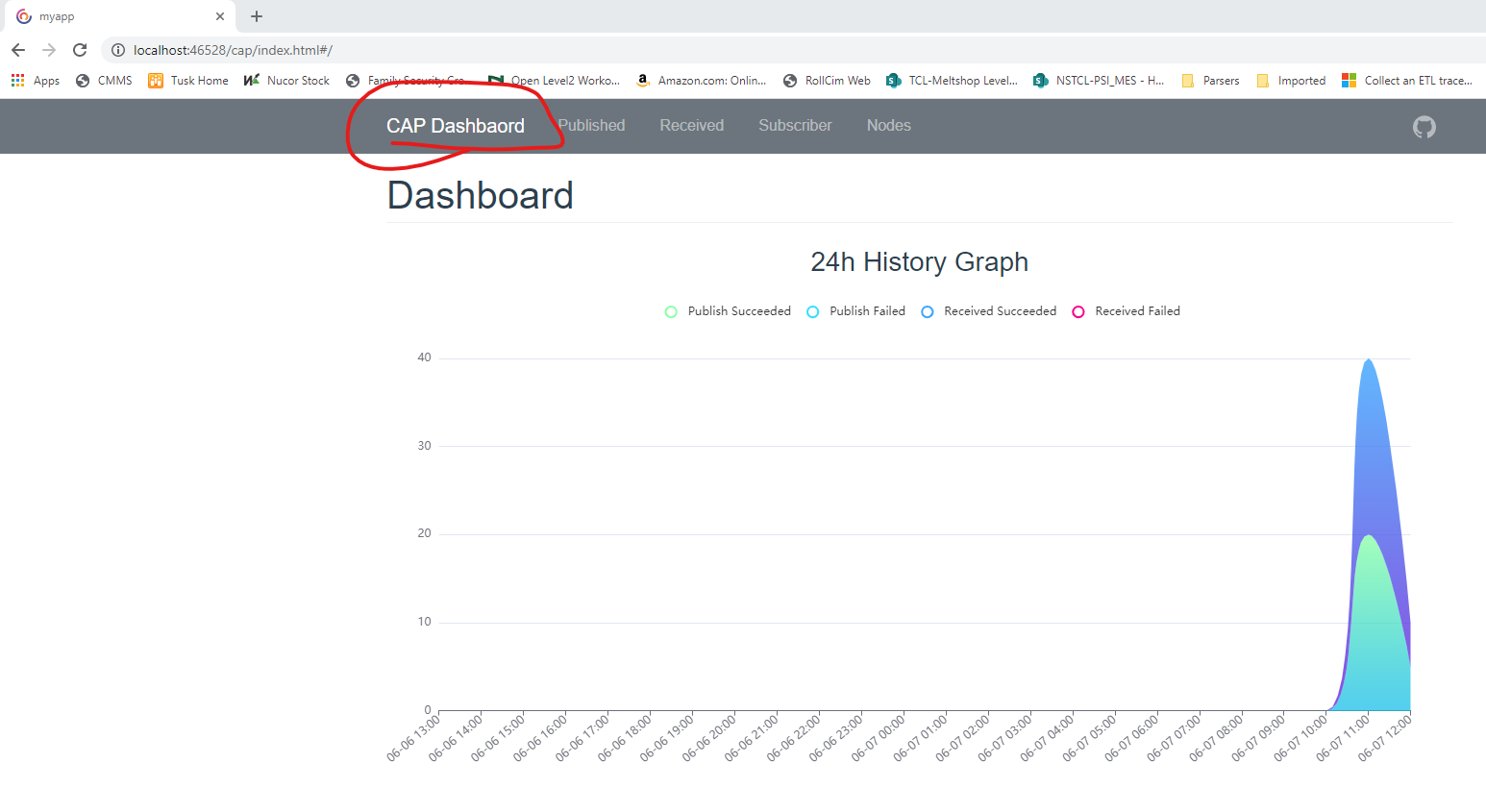
Task: Click the forward navigation arrow
Action: click(x=49, y=50)
